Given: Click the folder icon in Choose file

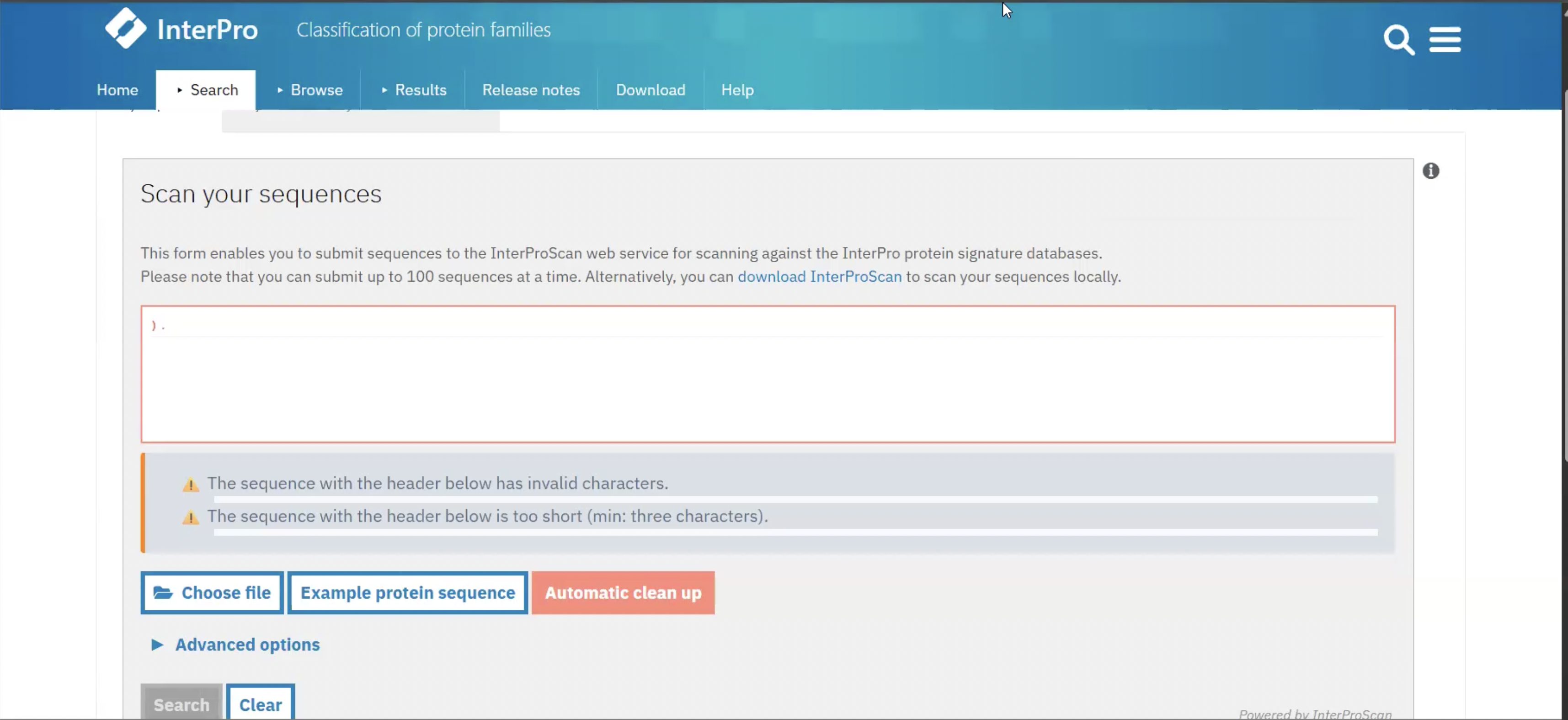Looking at the screenshot, I should point(163,593).
